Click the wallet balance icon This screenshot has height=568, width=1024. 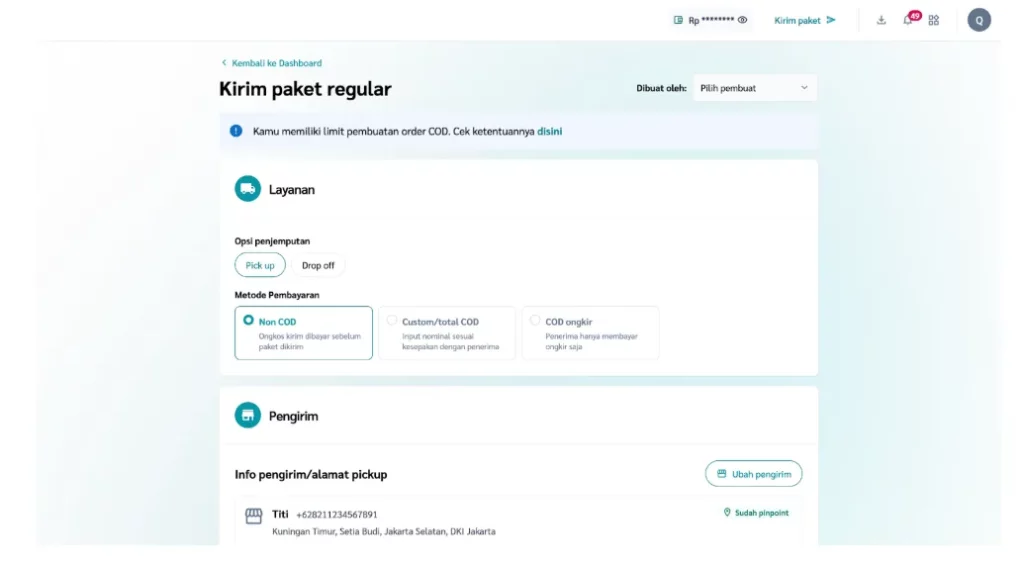click(679, 20)
